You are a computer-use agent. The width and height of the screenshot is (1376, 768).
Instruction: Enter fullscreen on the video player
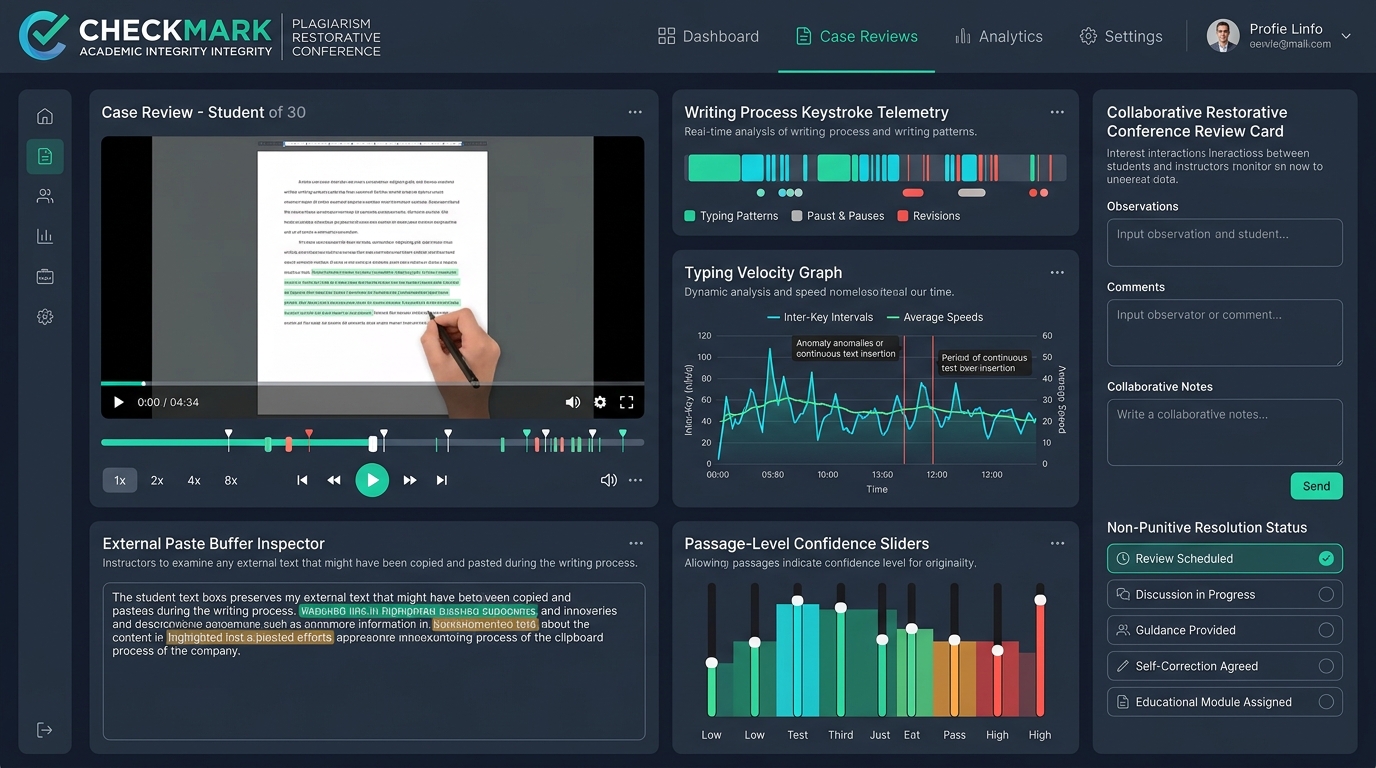pos(627,402)
